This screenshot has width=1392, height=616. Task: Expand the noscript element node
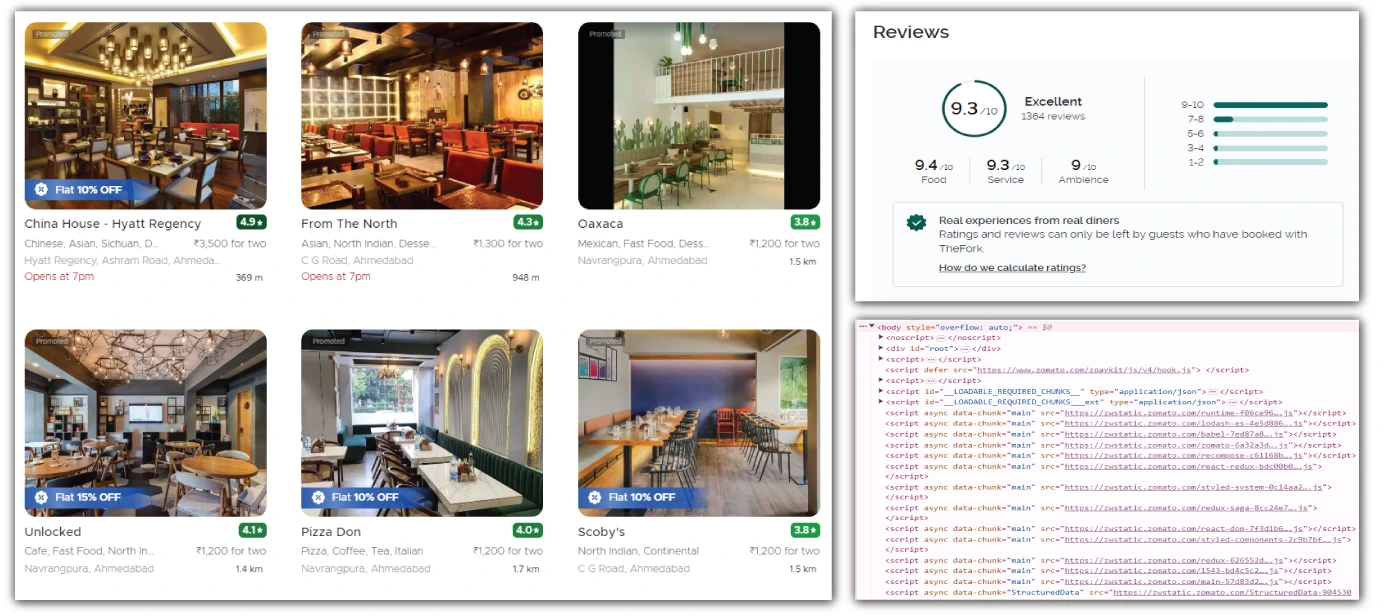(881, 338)
